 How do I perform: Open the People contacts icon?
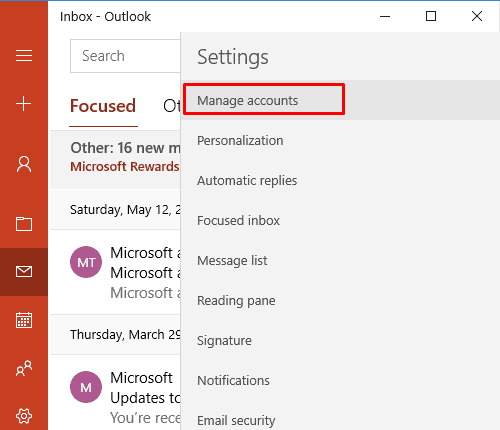(x=24, y=368)
